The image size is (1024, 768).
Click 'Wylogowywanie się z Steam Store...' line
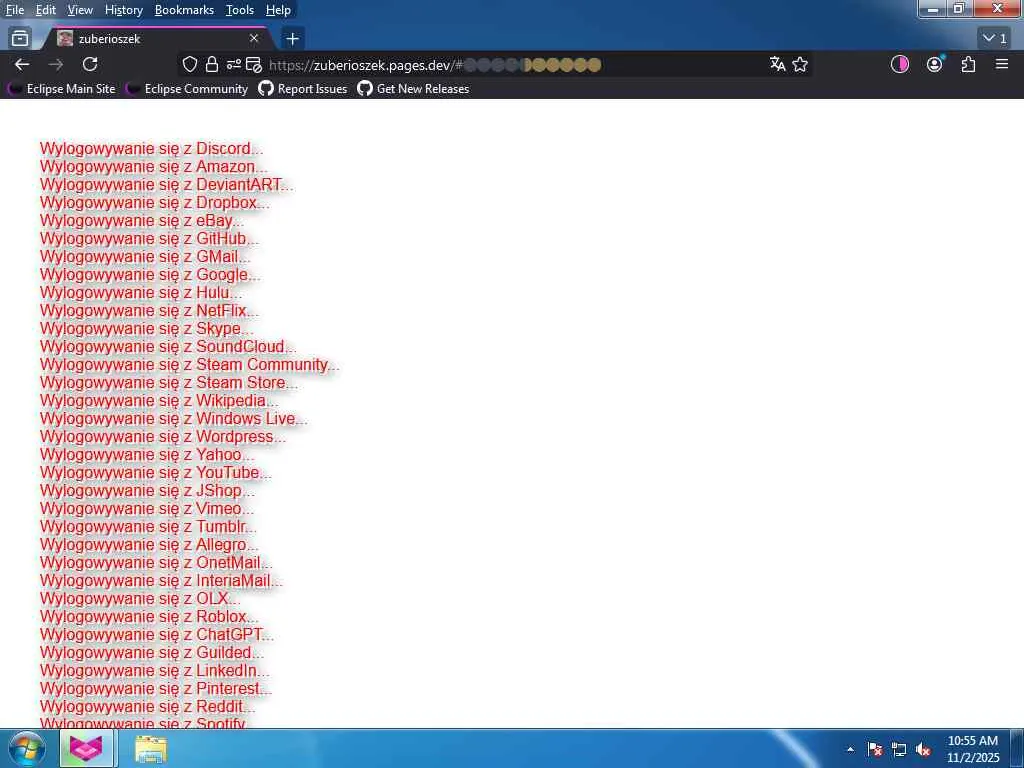(168, 382)
